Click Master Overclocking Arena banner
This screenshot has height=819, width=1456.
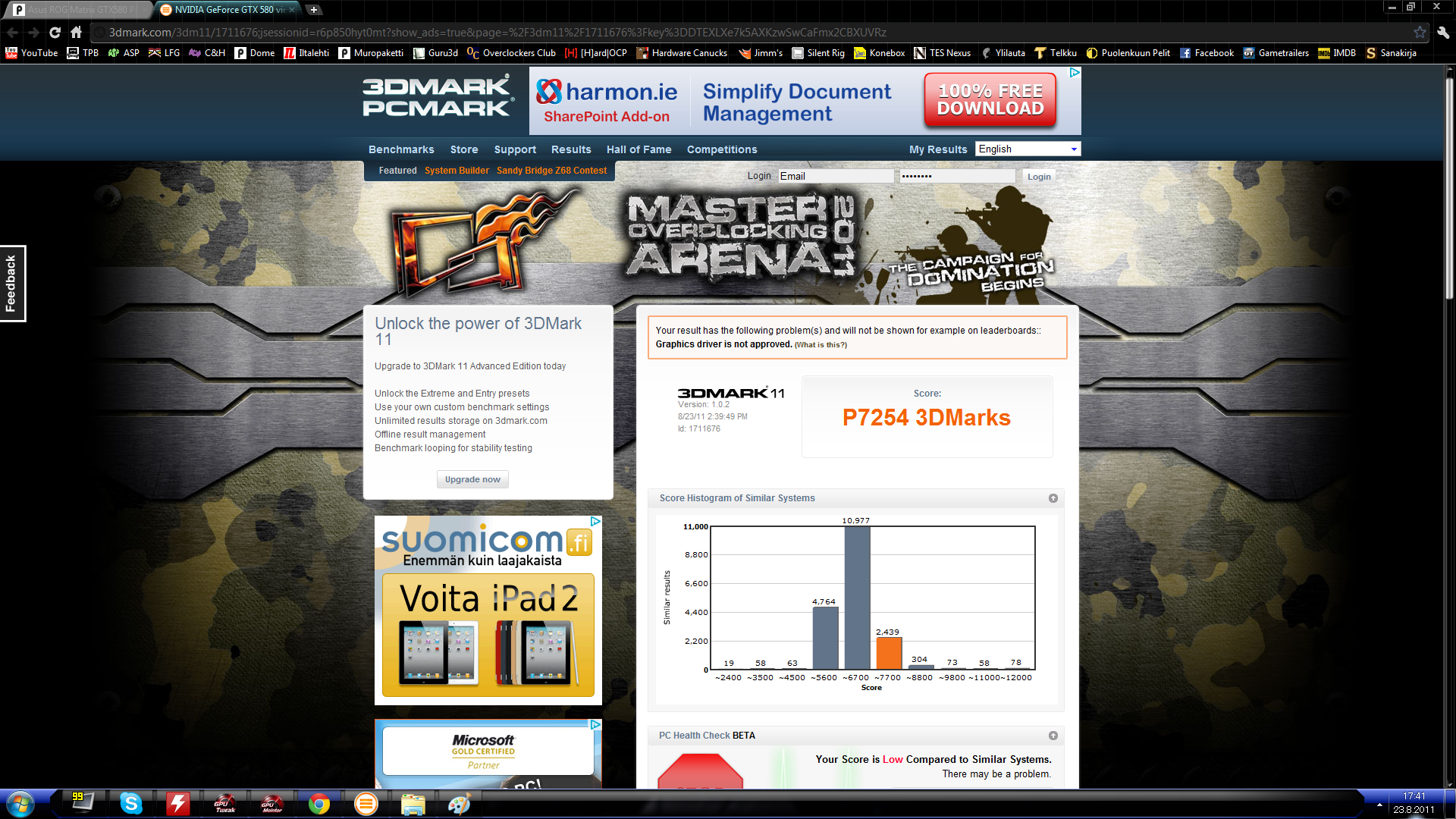pos(720,243)
